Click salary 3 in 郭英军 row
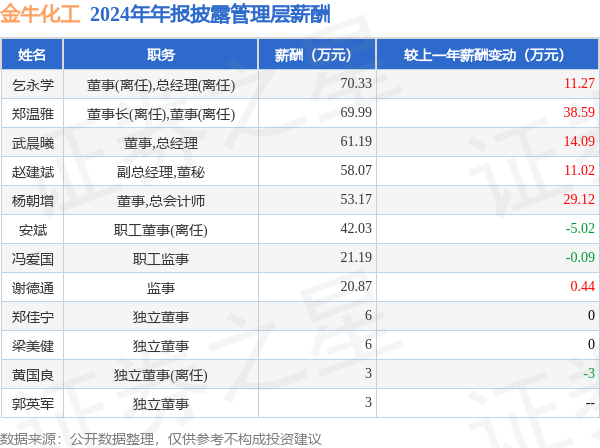This screenshot has height=448, width=600. (368, 402)
